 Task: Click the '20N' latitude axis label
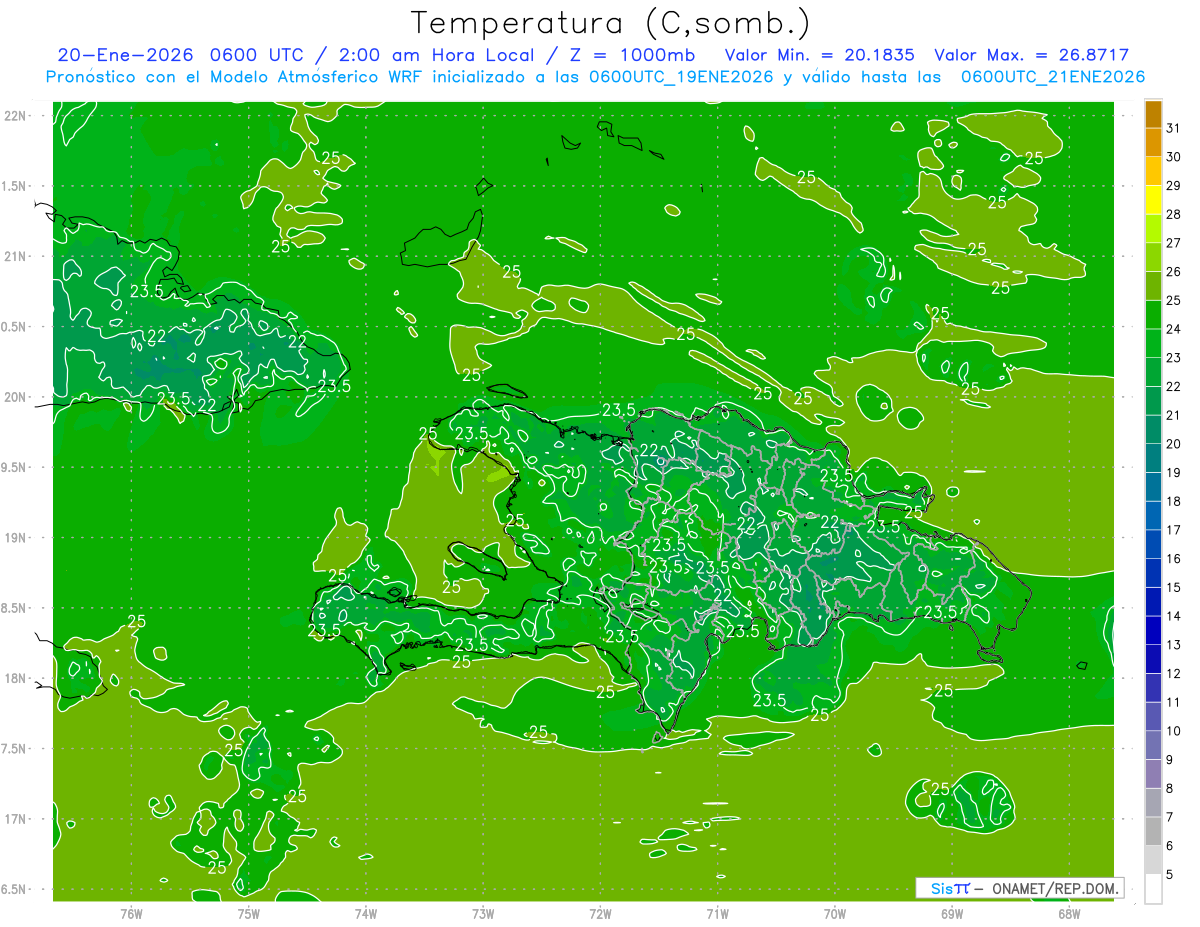pyautogui.click(x=15, y=397)
